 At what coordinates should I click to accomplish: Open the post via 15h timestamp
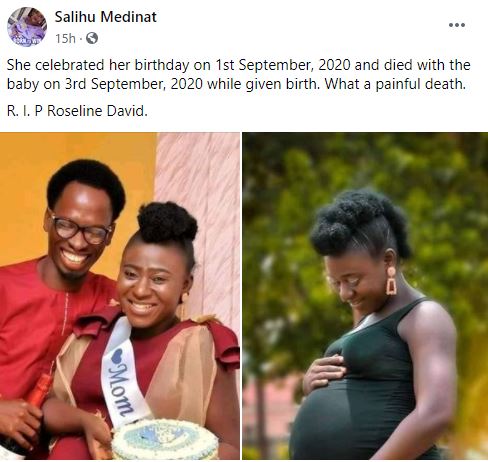click(x=65, y=39)
